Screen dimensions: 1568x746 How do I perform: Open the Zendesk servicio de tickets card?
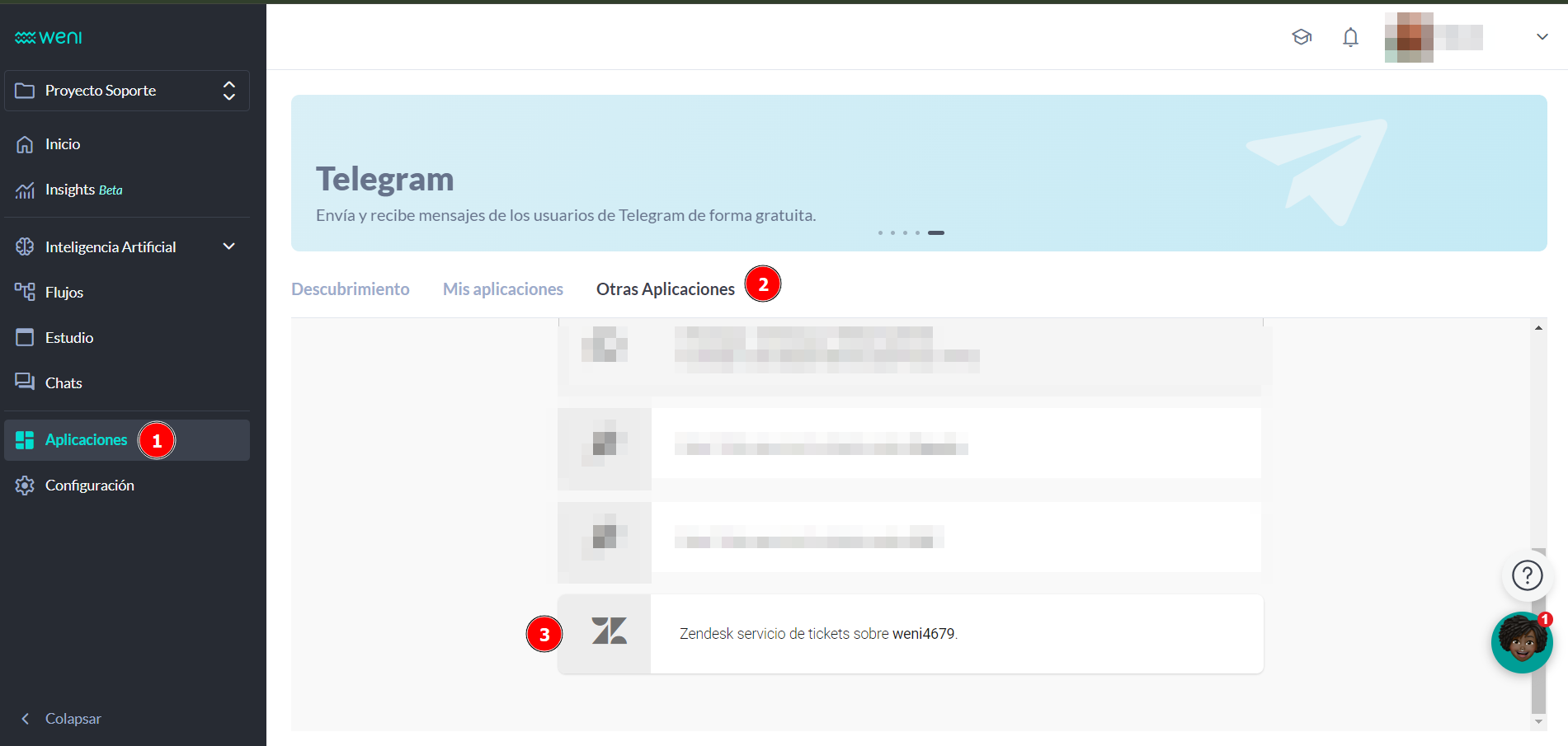tap(955, 634)
